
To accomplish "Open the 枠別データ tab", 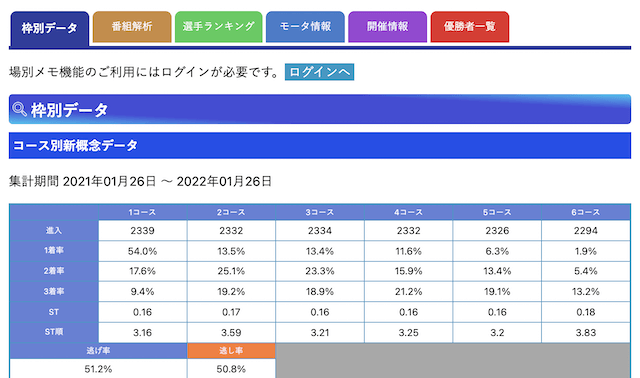I will (x=49, y=29).
